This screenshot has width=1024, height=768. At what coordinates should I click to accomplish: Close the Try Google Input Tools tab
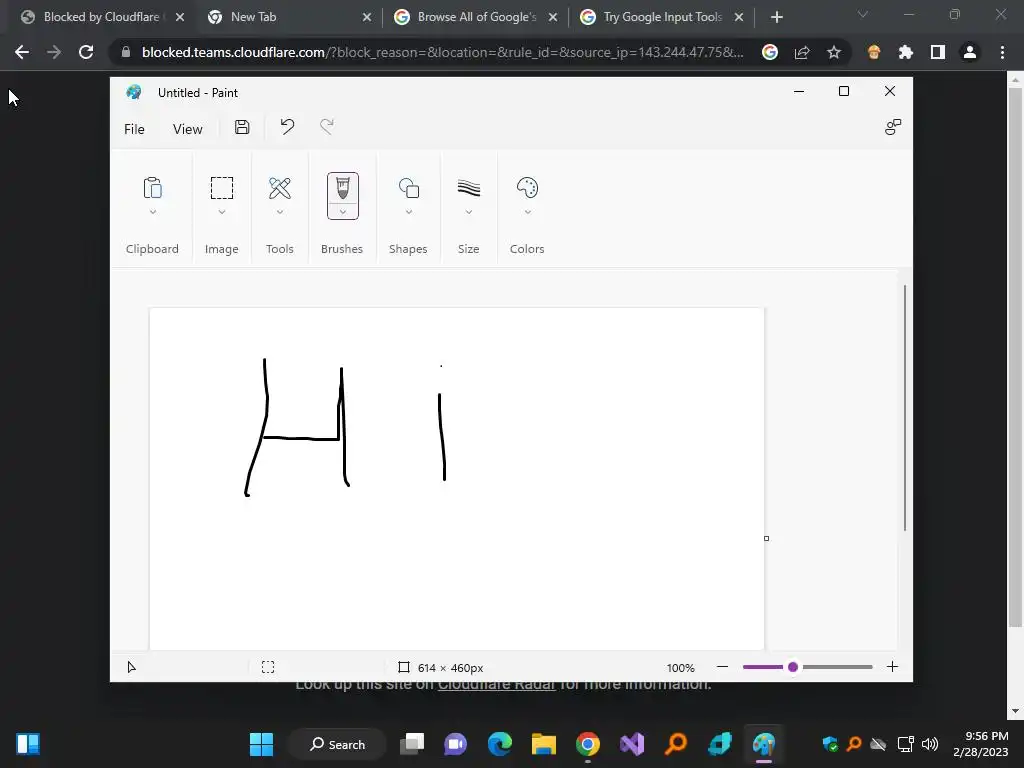pyautogui.click(x=739, y=17)
